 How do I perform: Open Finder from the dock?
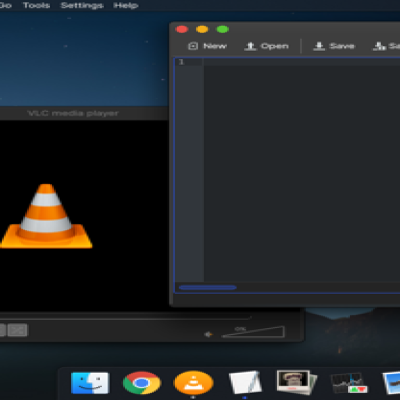90,383
